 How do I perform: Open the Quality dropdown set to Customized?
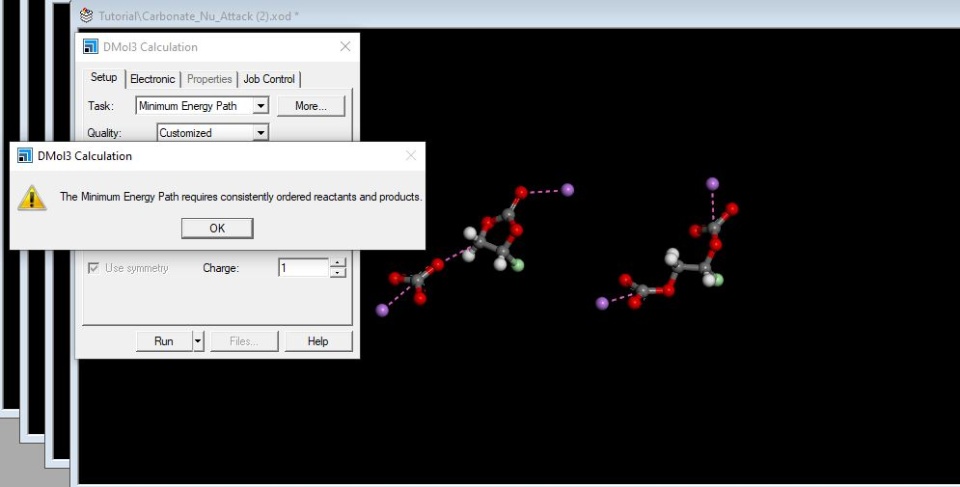tap(261, 133)
